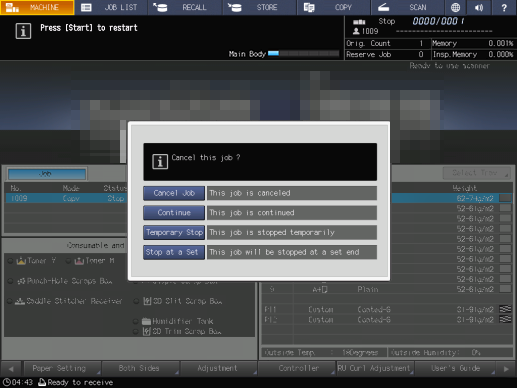Select job 1009 row in job list
The width and height of the screenshot is (517, 388).
(66, 198)
